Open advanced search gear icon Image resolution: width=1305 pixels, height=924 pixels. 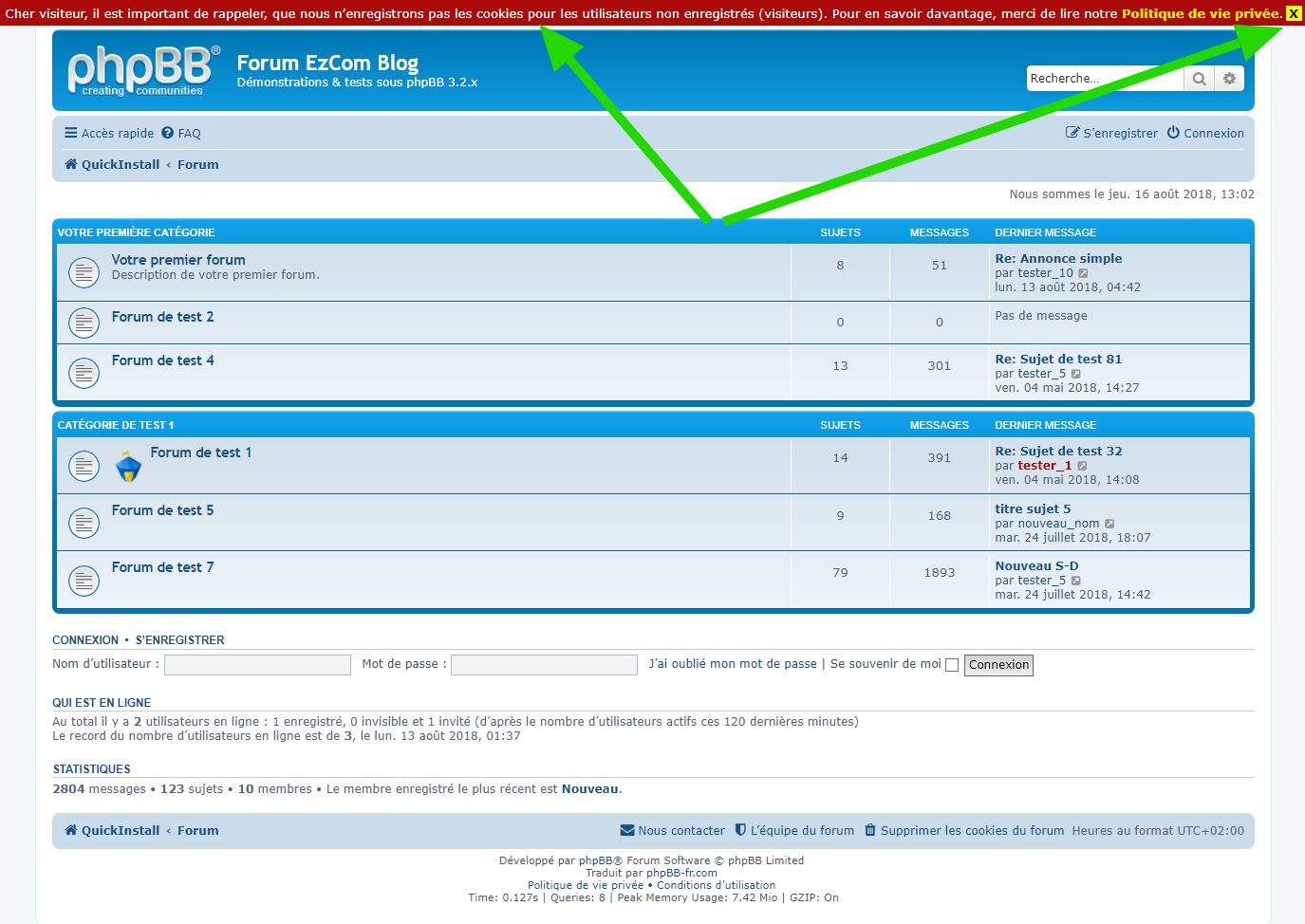(x=1229, y=79)
